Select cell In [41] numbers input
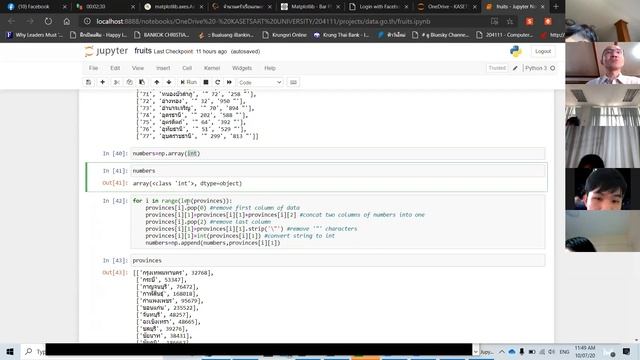640x360 pixels. pyautogui.click(x=338, y=171)
